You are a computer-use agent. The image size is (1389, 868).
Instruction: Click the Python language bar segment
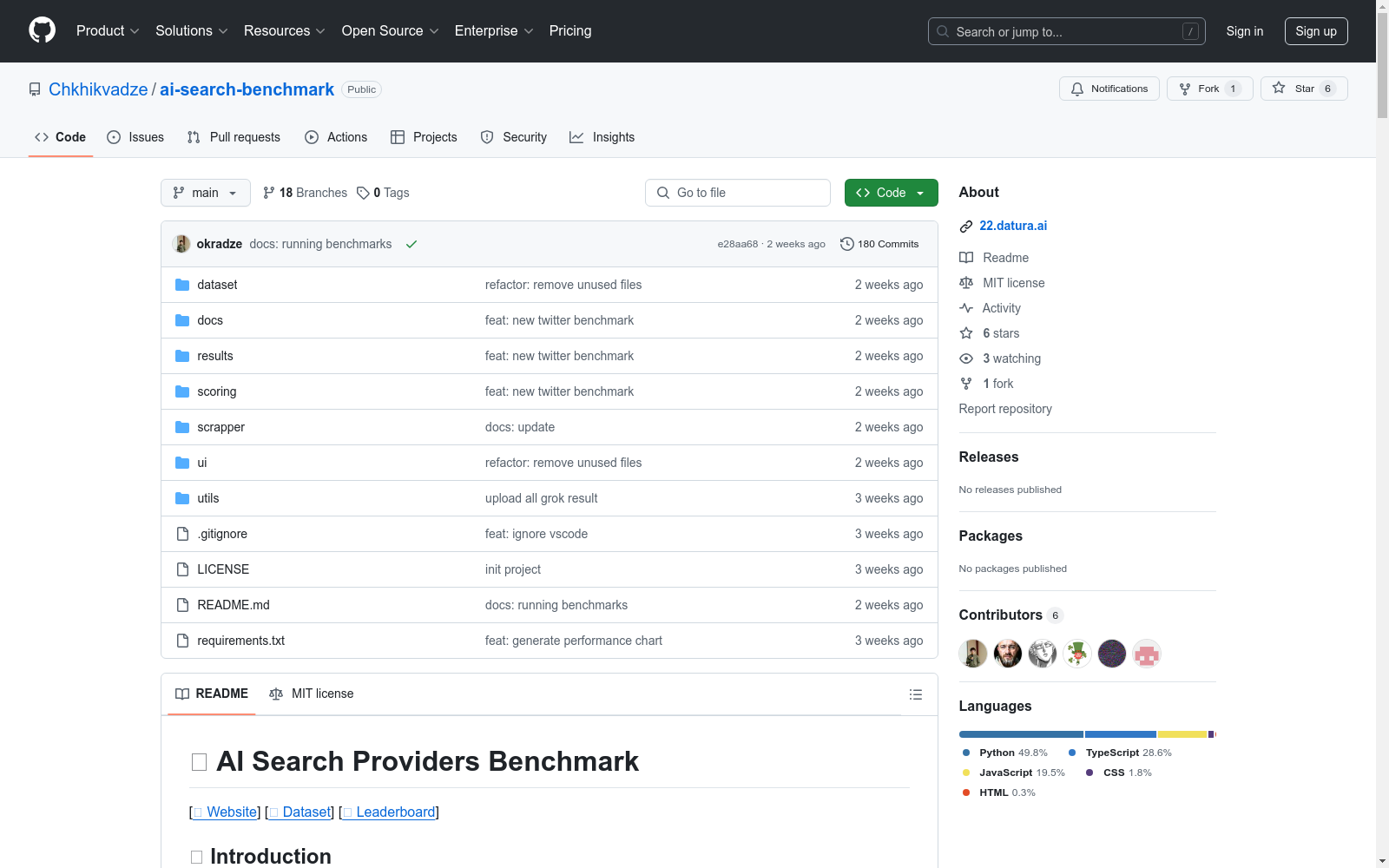coord(1021,734)
